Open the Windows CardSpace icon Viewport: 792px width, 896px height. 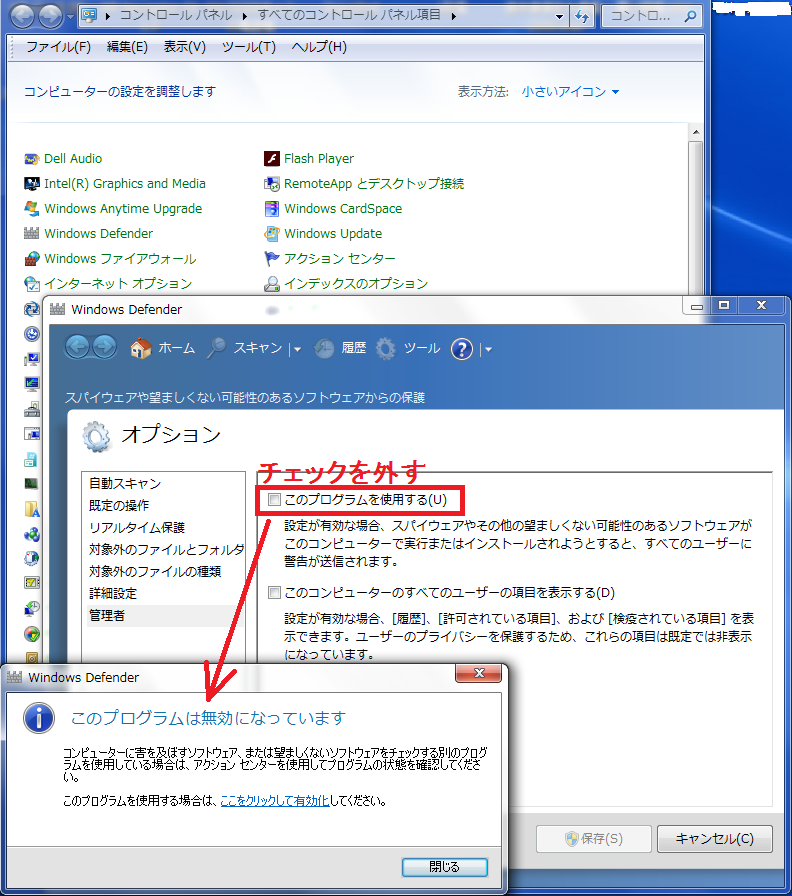[x=271, y=209]
